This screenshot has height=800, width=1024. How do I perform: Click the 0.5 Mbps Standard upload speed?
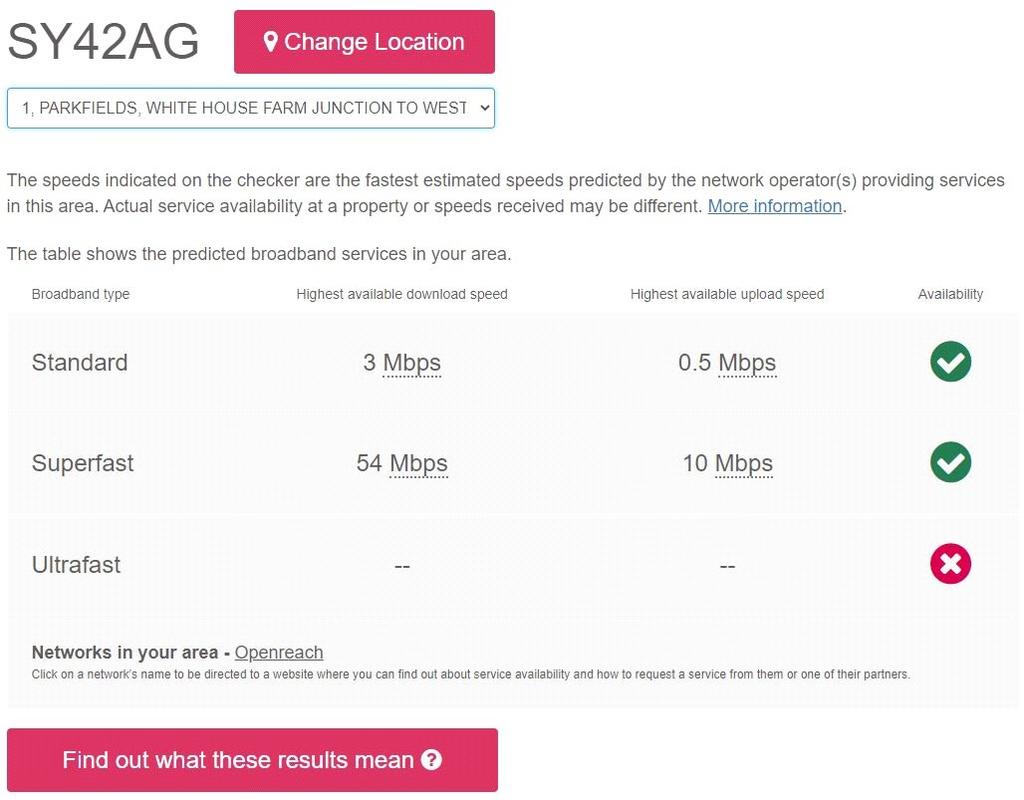click(727, 363)
